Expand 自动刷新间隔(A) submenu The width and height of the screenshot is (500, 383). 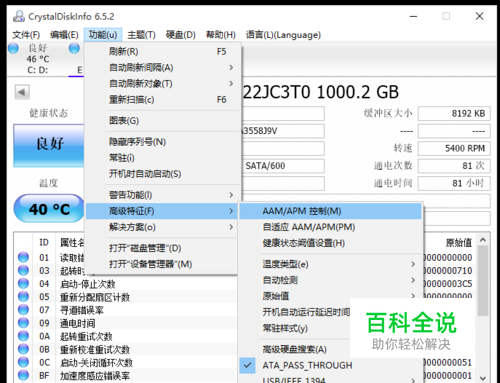163,68
